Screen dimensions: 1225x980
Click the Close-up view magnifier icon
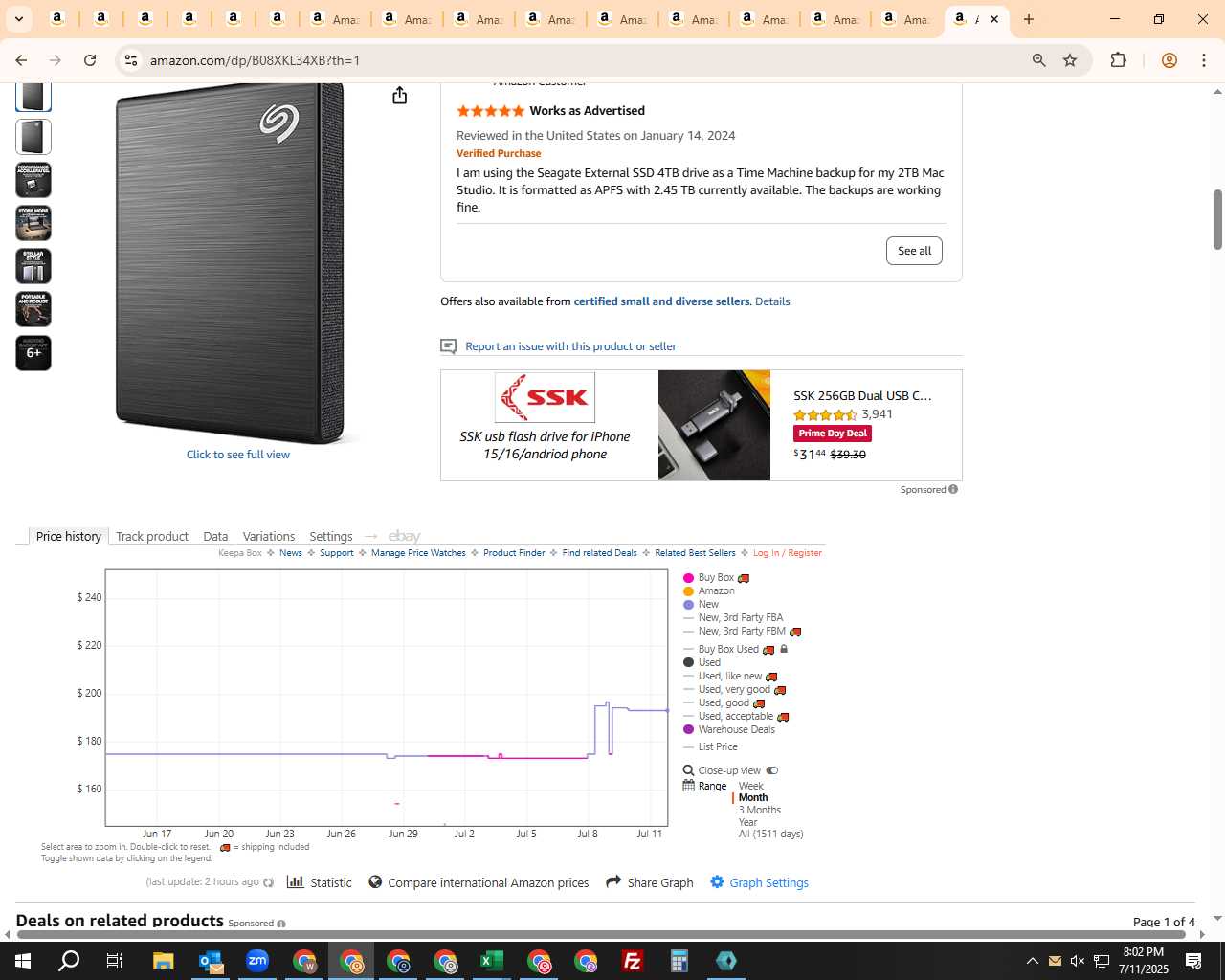point(688,770)
